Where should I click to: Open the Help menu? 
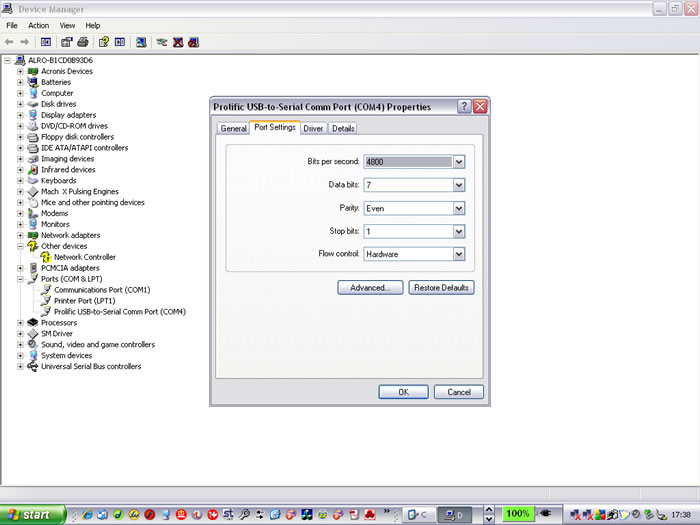pyautogui.click(x=93, y=25)
